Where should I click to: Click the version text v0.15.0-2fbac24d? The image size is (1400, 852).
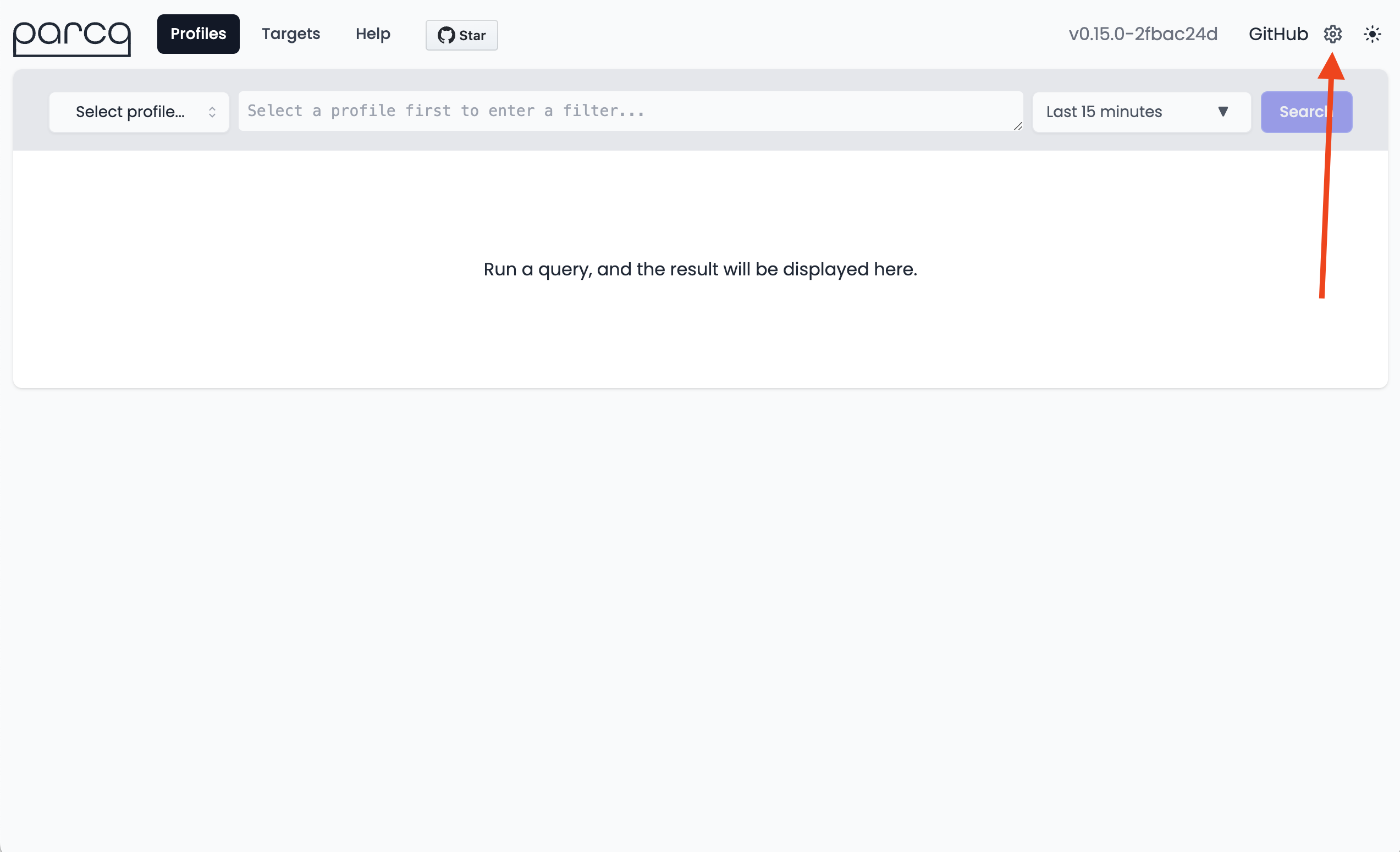[x=1143, y=34]
